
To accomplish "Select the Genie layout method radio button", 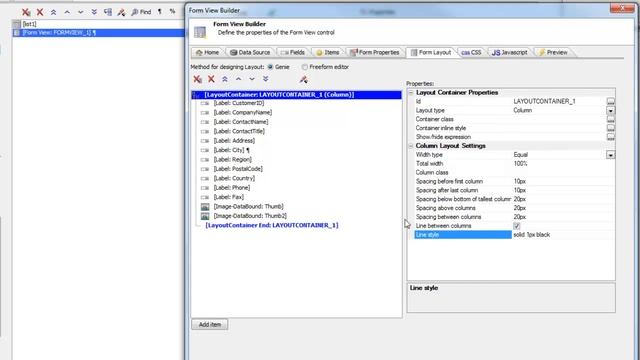I will click(270, 67).
